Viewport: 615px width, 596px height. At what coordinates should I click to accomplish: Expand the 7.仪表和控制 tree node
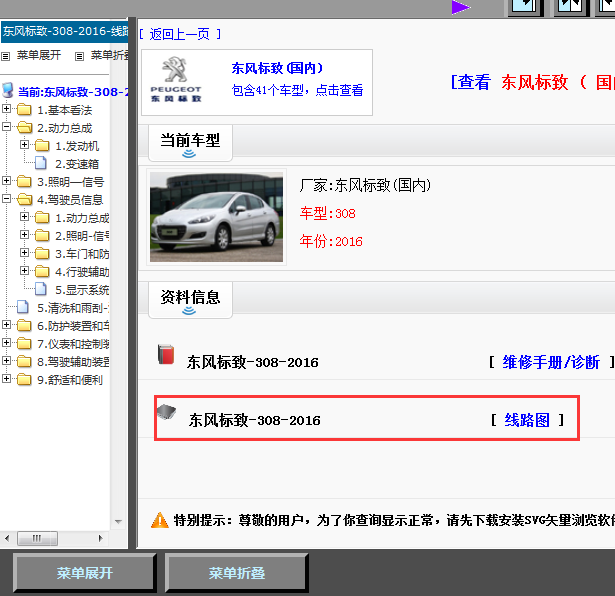click(x=6, y=343)
